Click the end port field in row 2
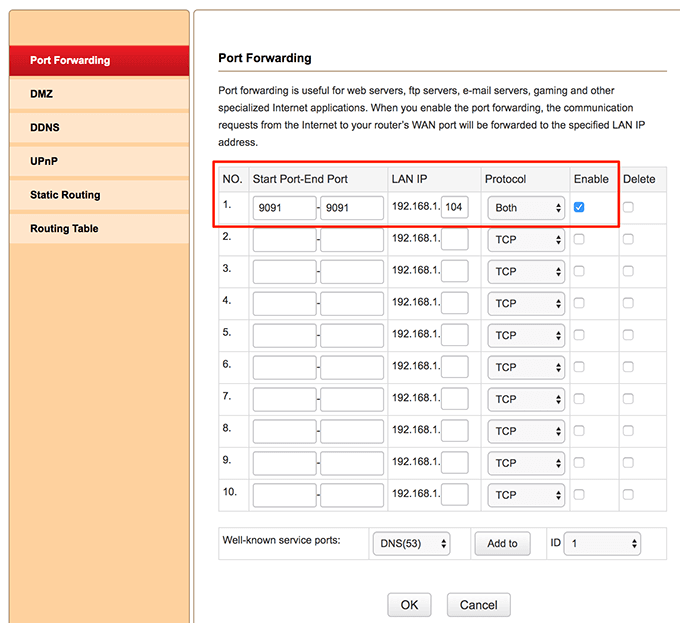Image resolution: width=680 pixels, height=623 pixels. click(x=352, y=240)
